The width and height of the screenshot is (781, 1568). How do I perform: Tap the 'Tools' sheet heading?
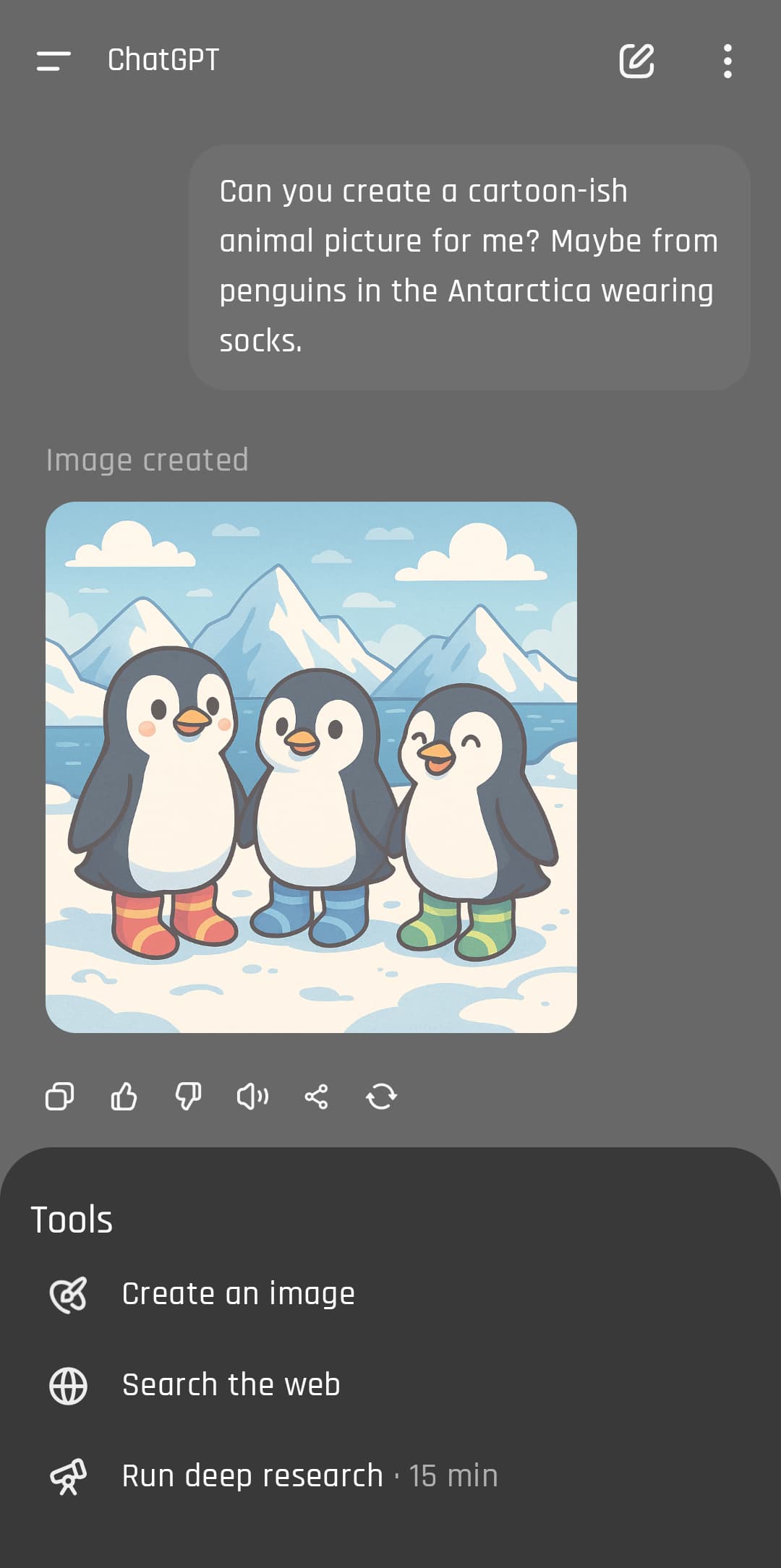(x=72, y=1220)
